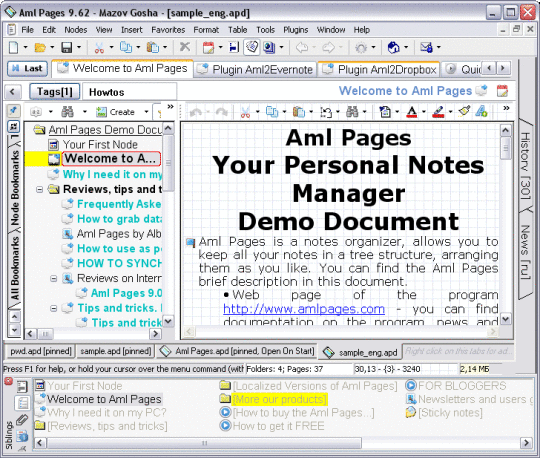Open the font color dropdown arrow
This screenshot has height=458, width=540.
pos(424,112)
